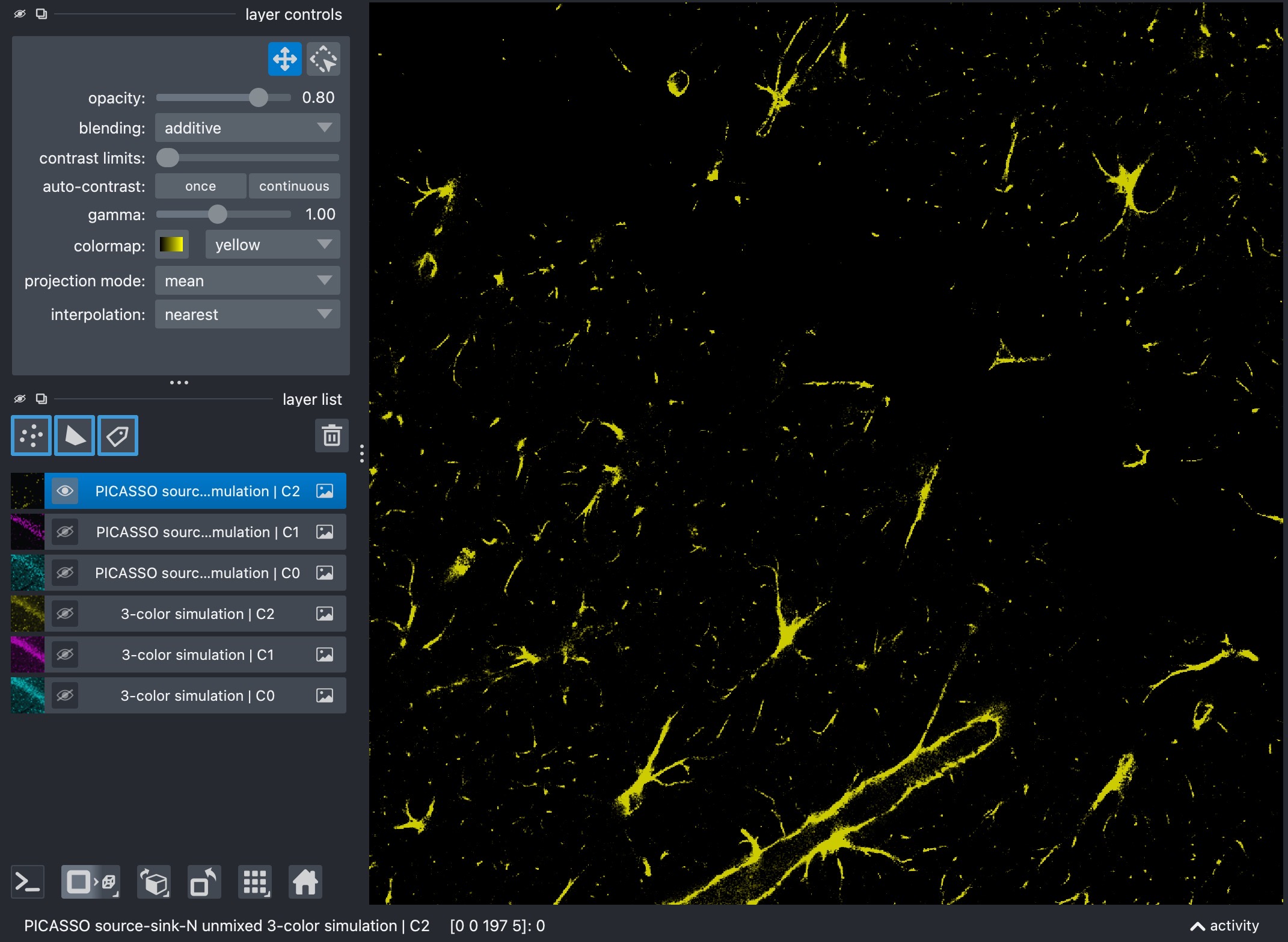Viewport: 1288px width, 942px height.
Task: Open the blending mode dropdown
Action: tap(248, 128)
